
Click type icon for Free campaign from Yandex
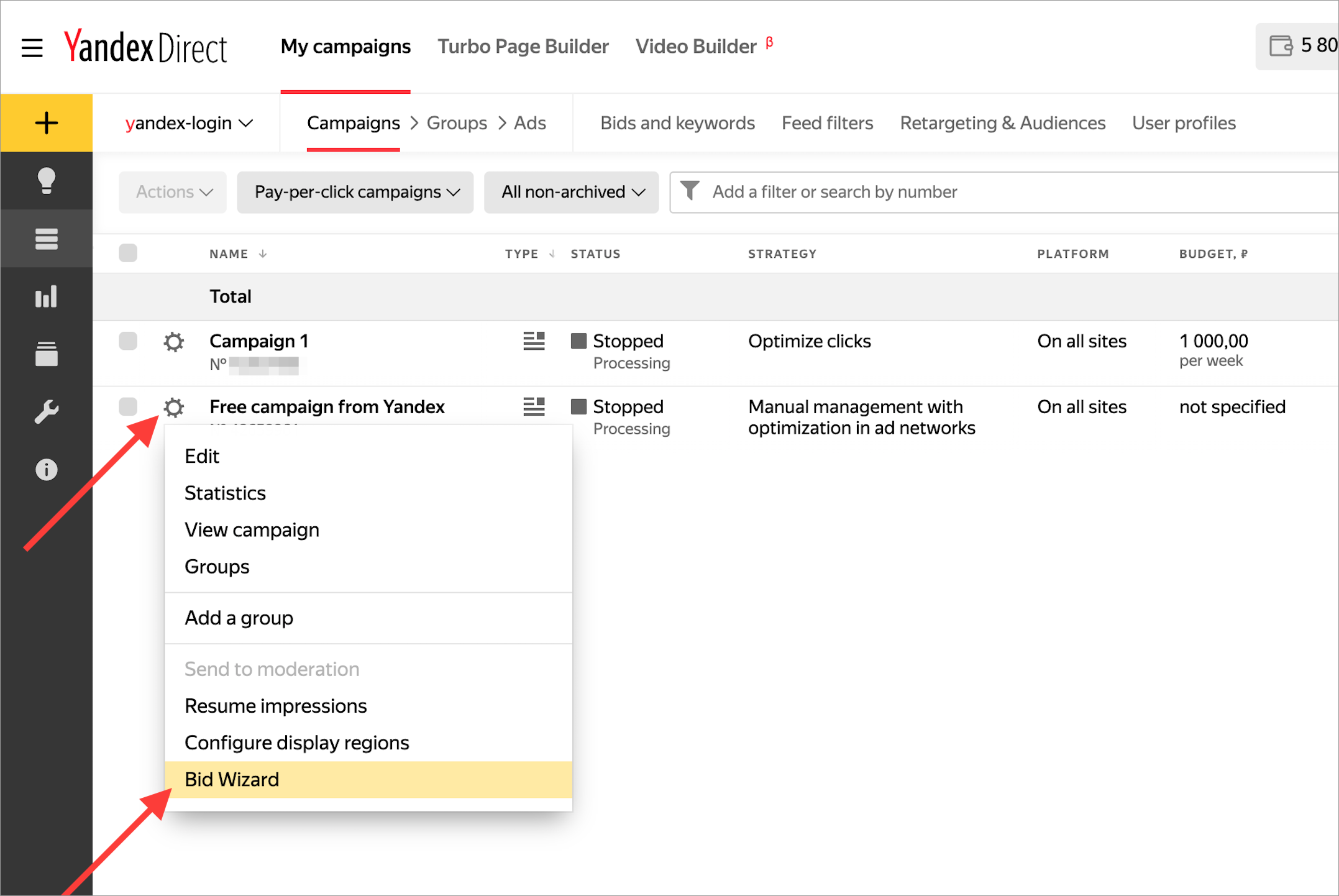534,407
